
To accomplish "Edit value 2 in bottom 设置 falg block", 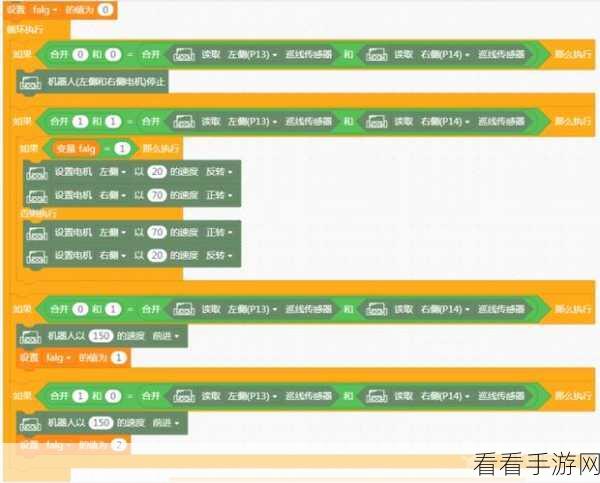I will click(x=119, y=445).
